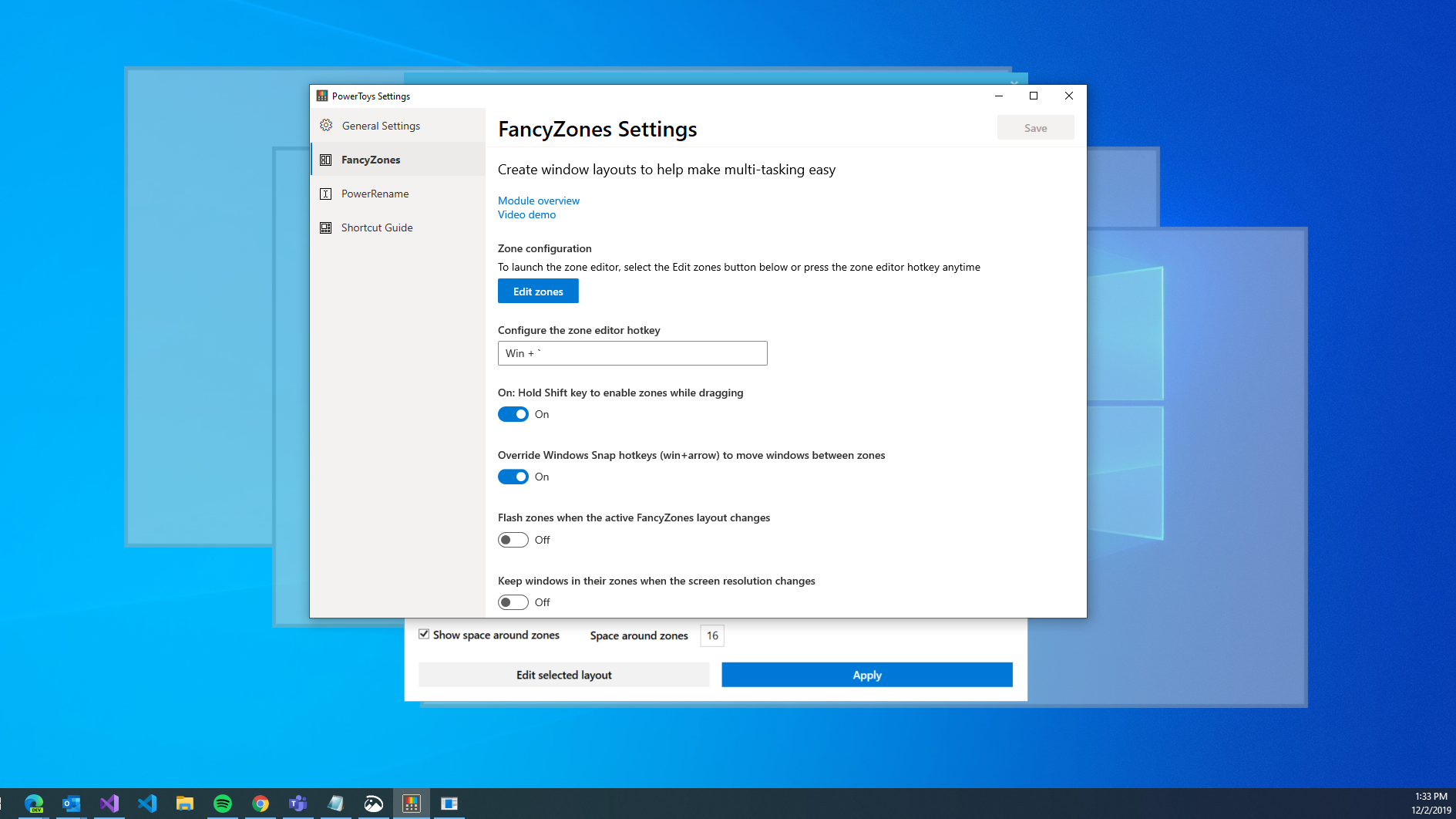The image size is (1456, 819).
Task: Turn off Override Windows Snap hotkeys
Action: pyautogui.click(x=513, y=477)
